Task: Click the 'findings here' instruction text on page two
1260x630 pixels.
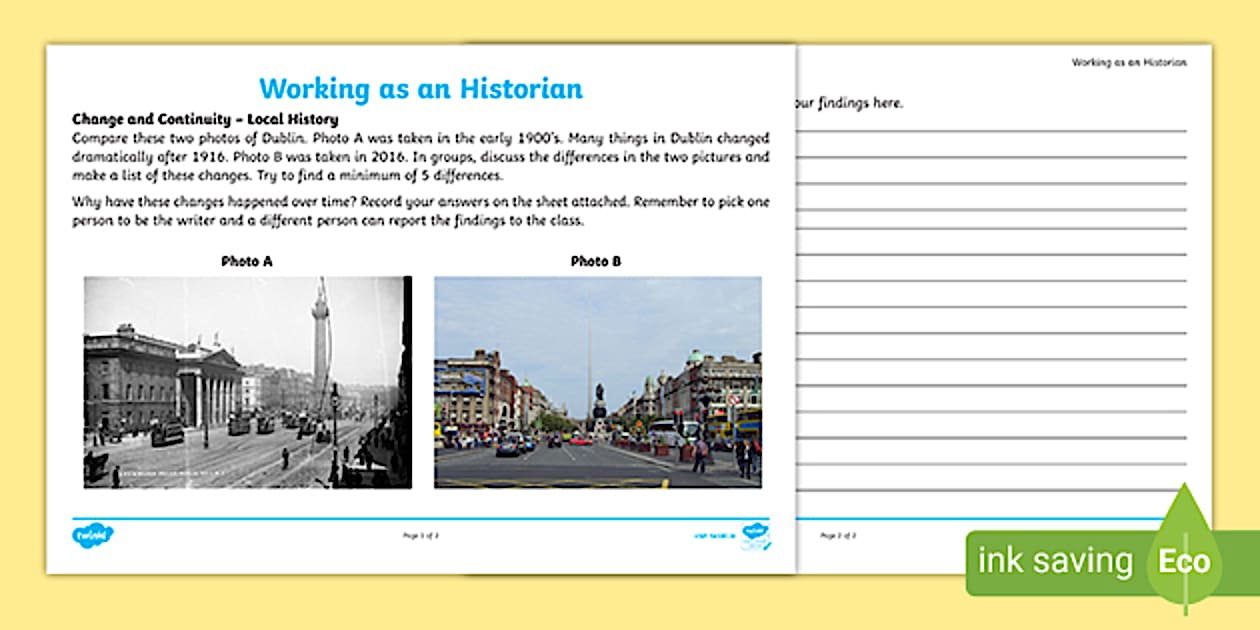Action: pos(848,102)
